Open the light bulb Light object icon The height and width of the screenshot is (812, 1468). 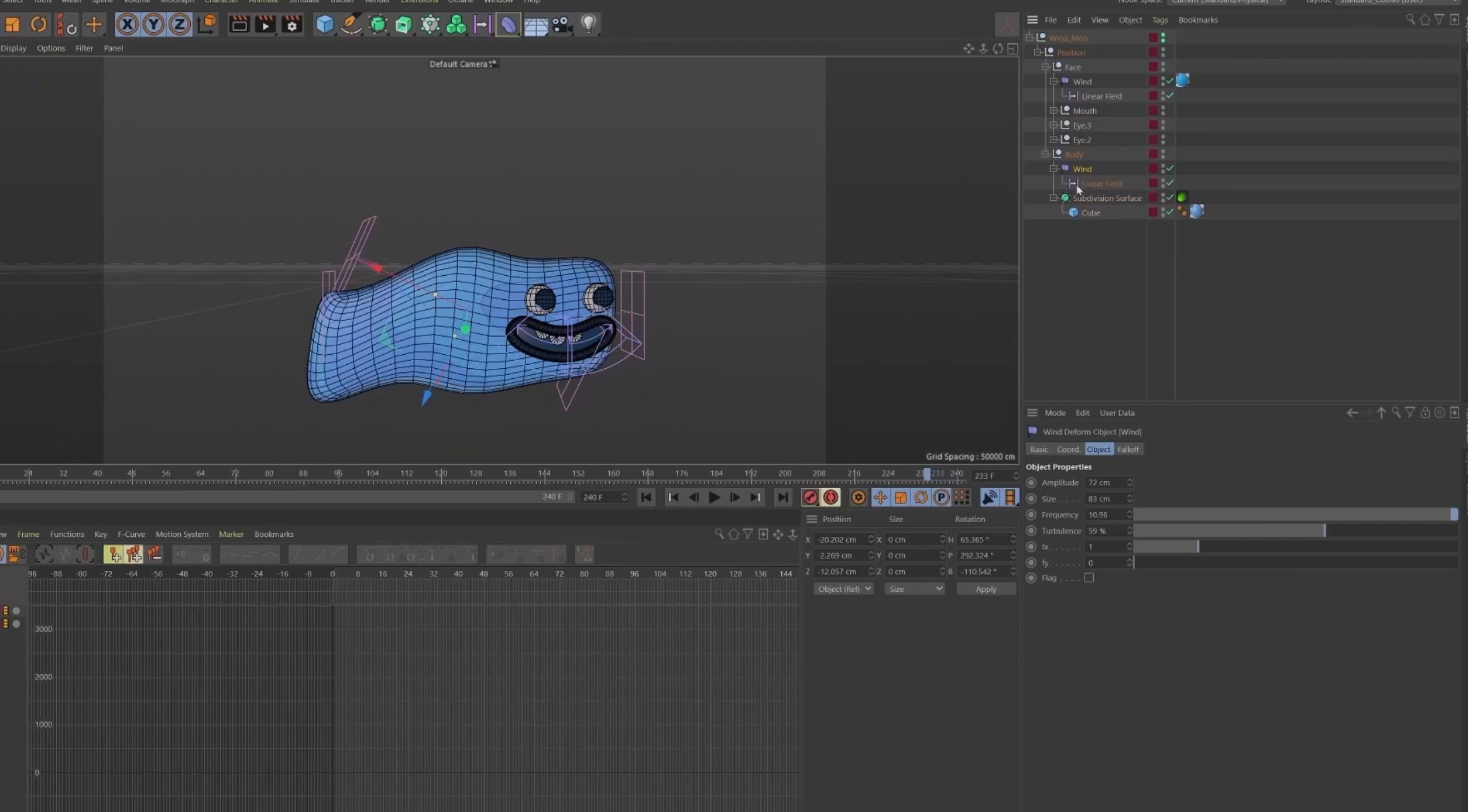(588, 25)
